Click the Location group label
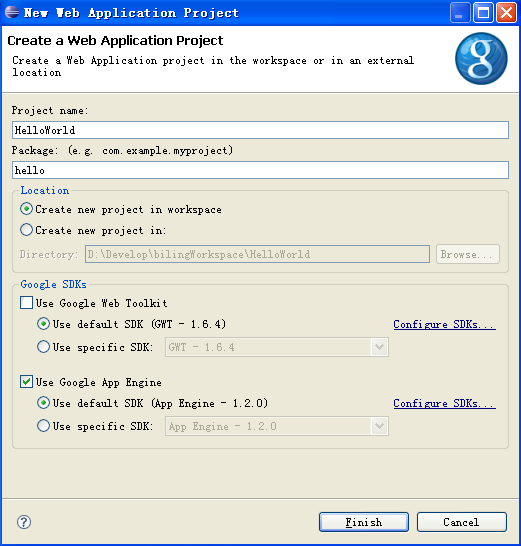 point(45,190)
